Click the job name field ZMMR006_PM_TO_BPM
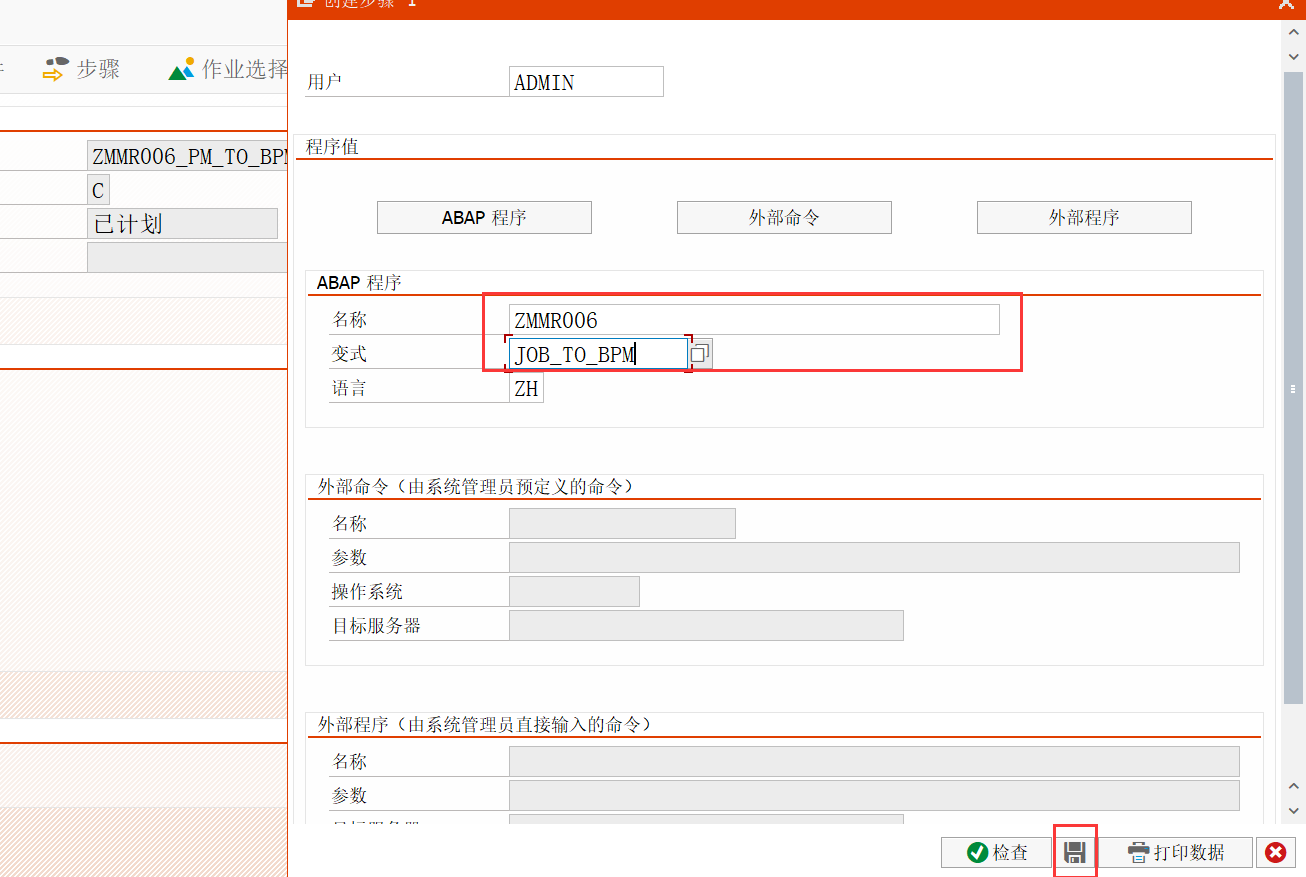 188,156
